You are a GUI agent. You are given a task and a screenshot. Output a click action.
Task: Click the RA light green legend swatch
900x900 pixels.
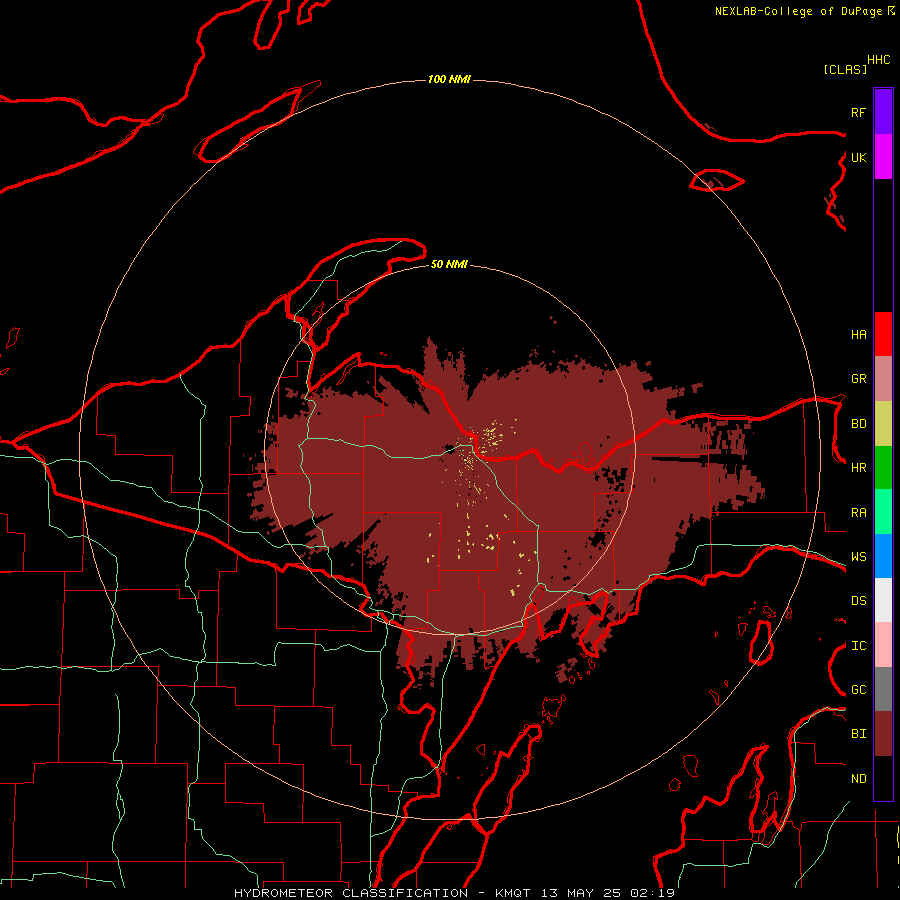click(x=883, y=512)
